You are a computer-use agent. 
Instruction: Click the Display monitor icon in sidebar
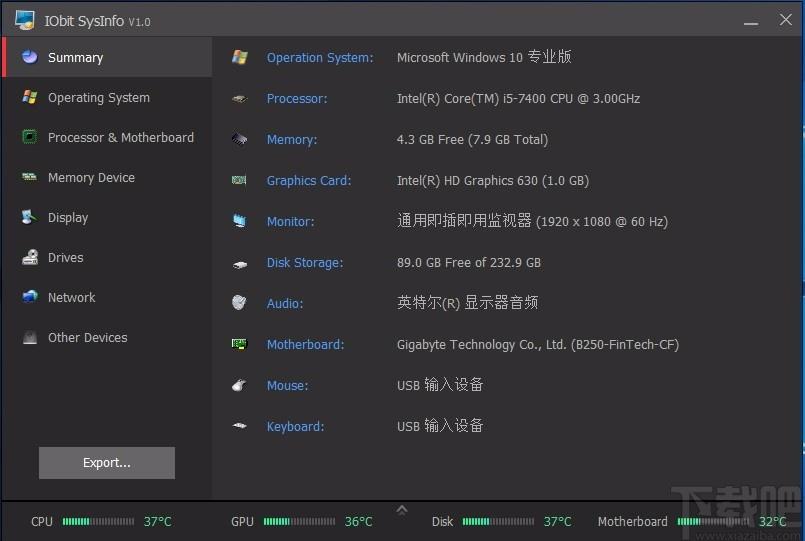[30, 217]
